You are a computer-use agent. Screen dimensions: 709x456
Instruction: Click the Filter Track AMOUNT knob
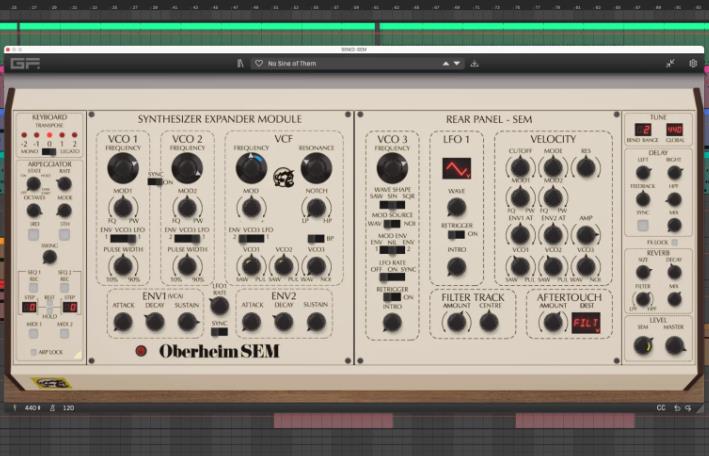[x=456, y=322]
